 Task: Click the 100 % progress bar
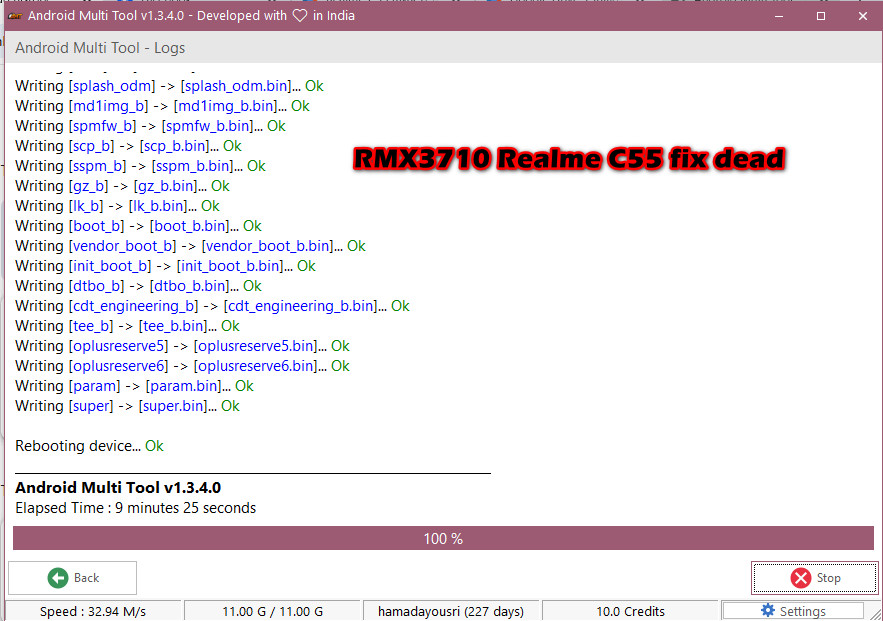tap(442, 538)
